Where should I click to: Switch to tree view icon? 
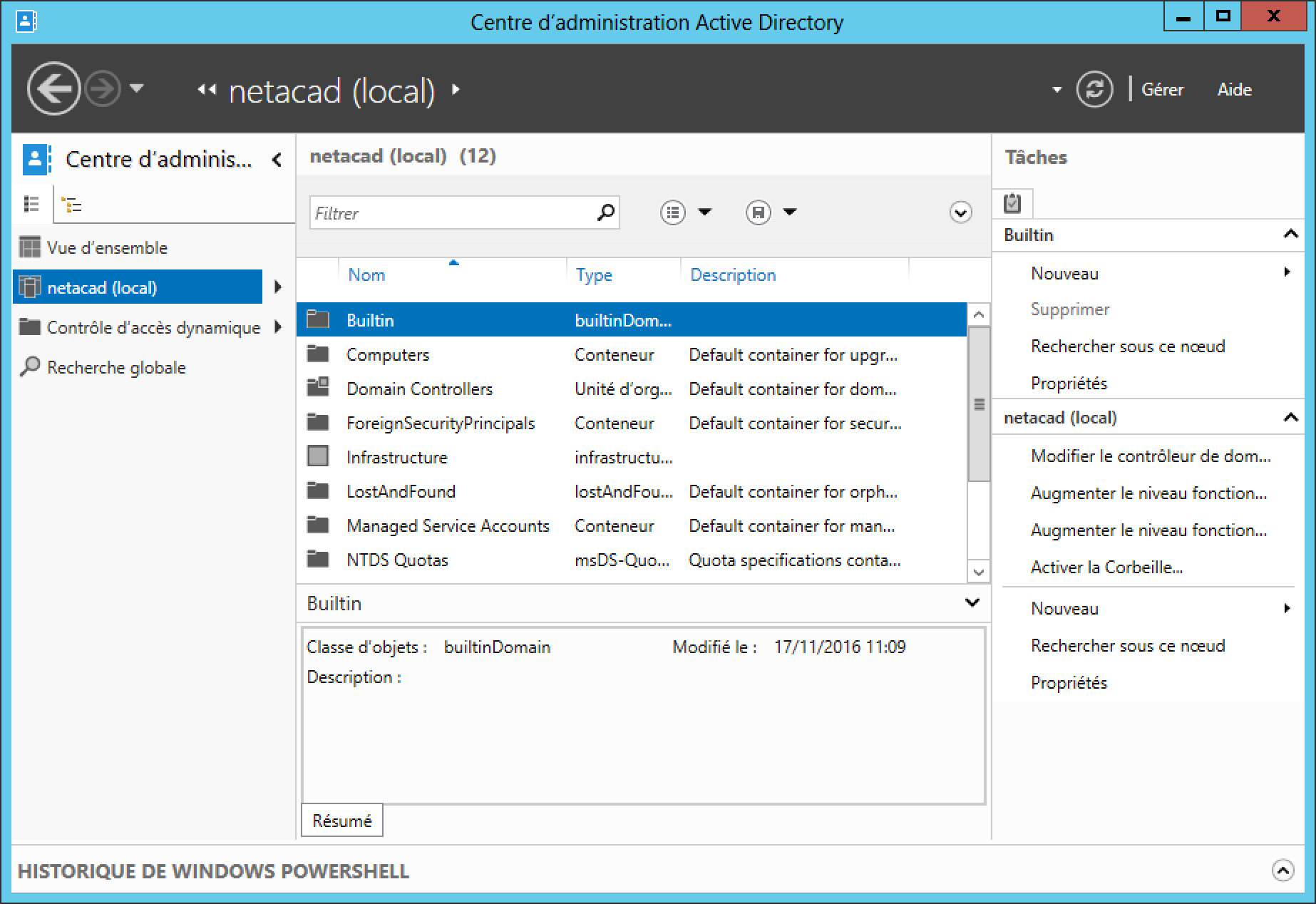(72, 205)
